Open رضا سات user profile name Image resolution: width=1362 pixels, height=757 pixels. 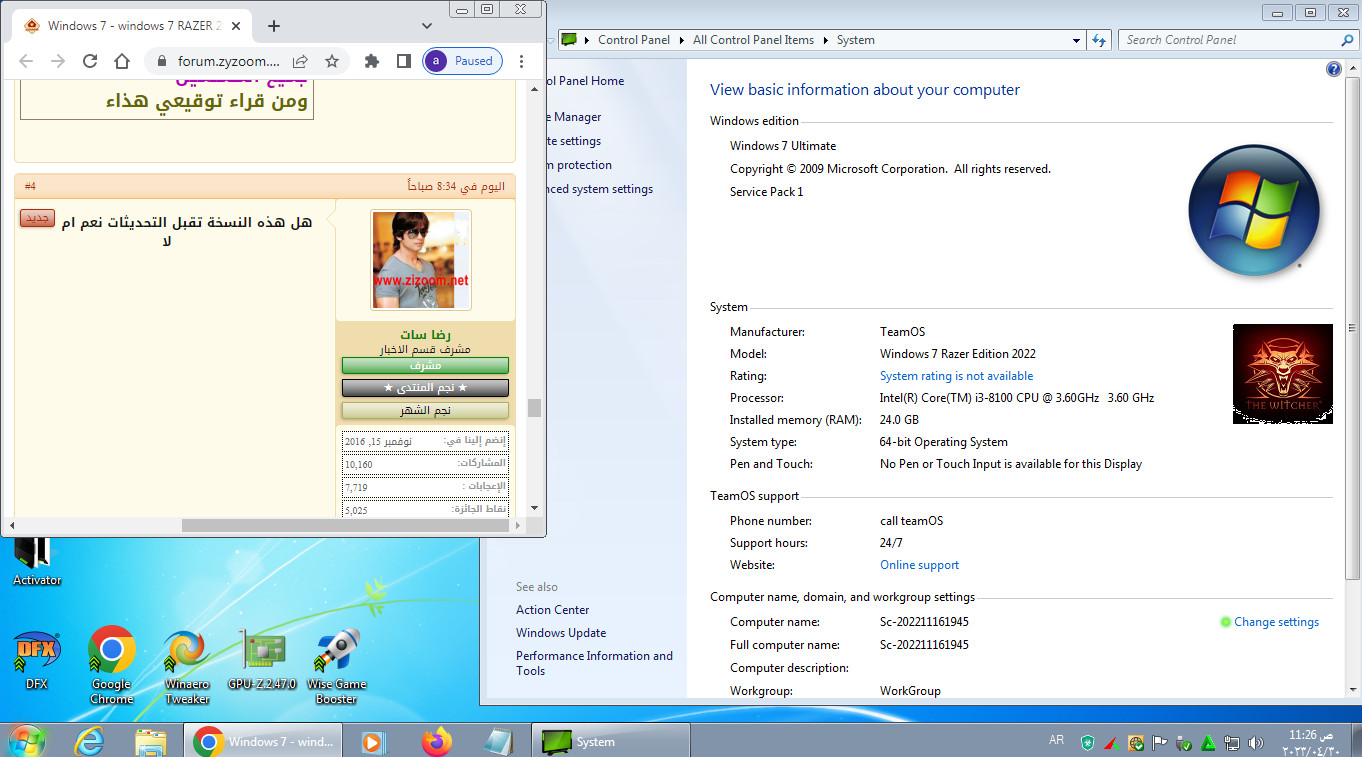[x=426, y=335]
